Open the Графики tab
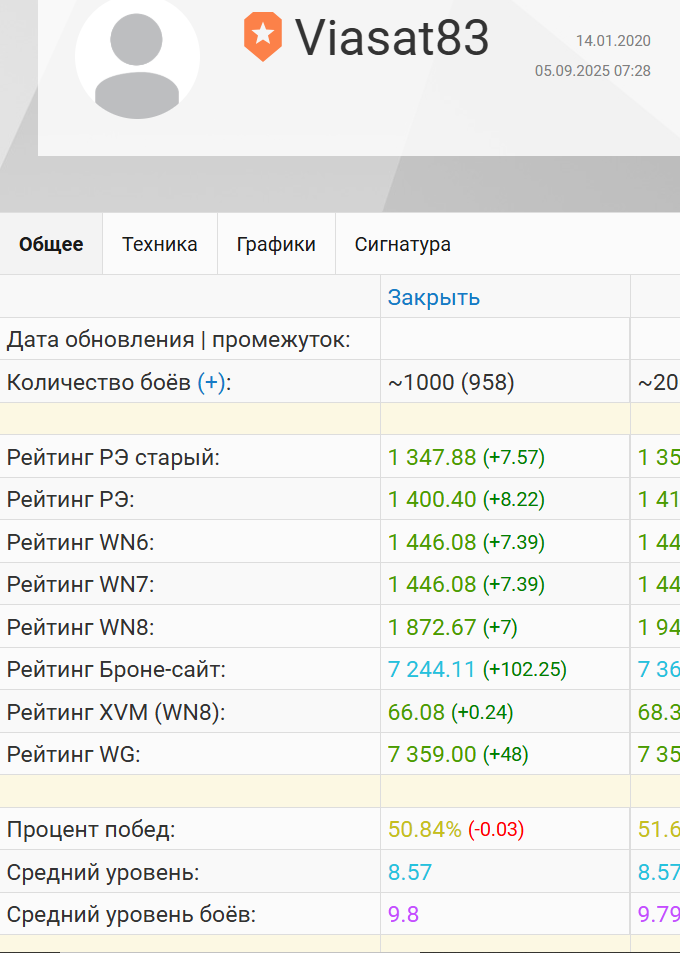The height and width of the screenshot is (953, 680). [x=276, y=244]
